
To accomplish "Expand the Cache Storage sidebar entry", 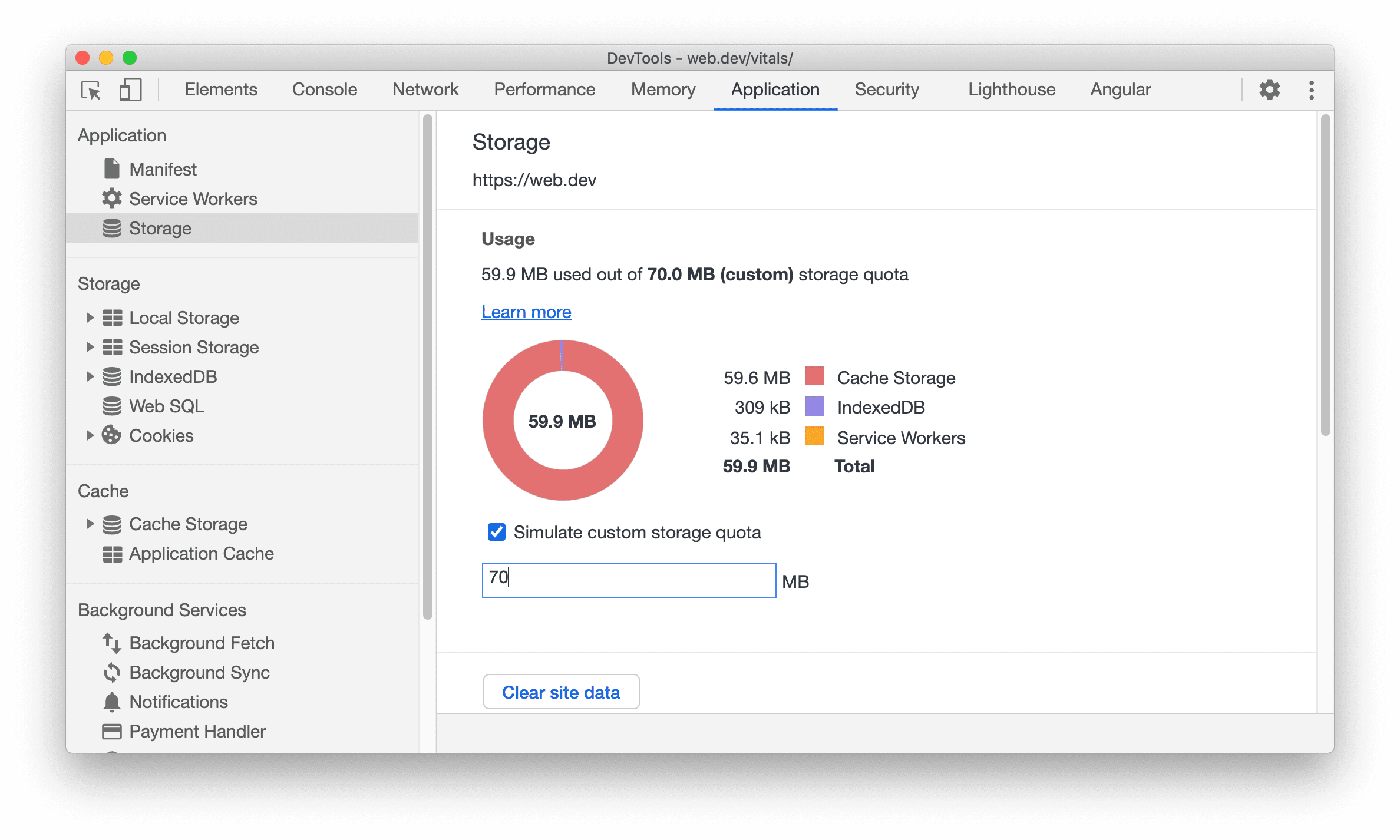I will tap(89, 524).
